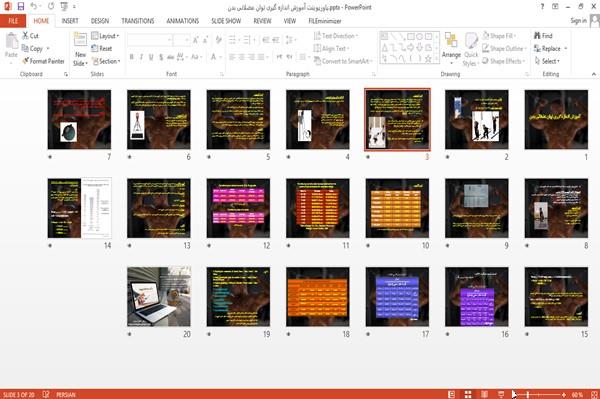Toggle Underline formatting button
This screenshot has width=600, height=399.
(151, 57)
